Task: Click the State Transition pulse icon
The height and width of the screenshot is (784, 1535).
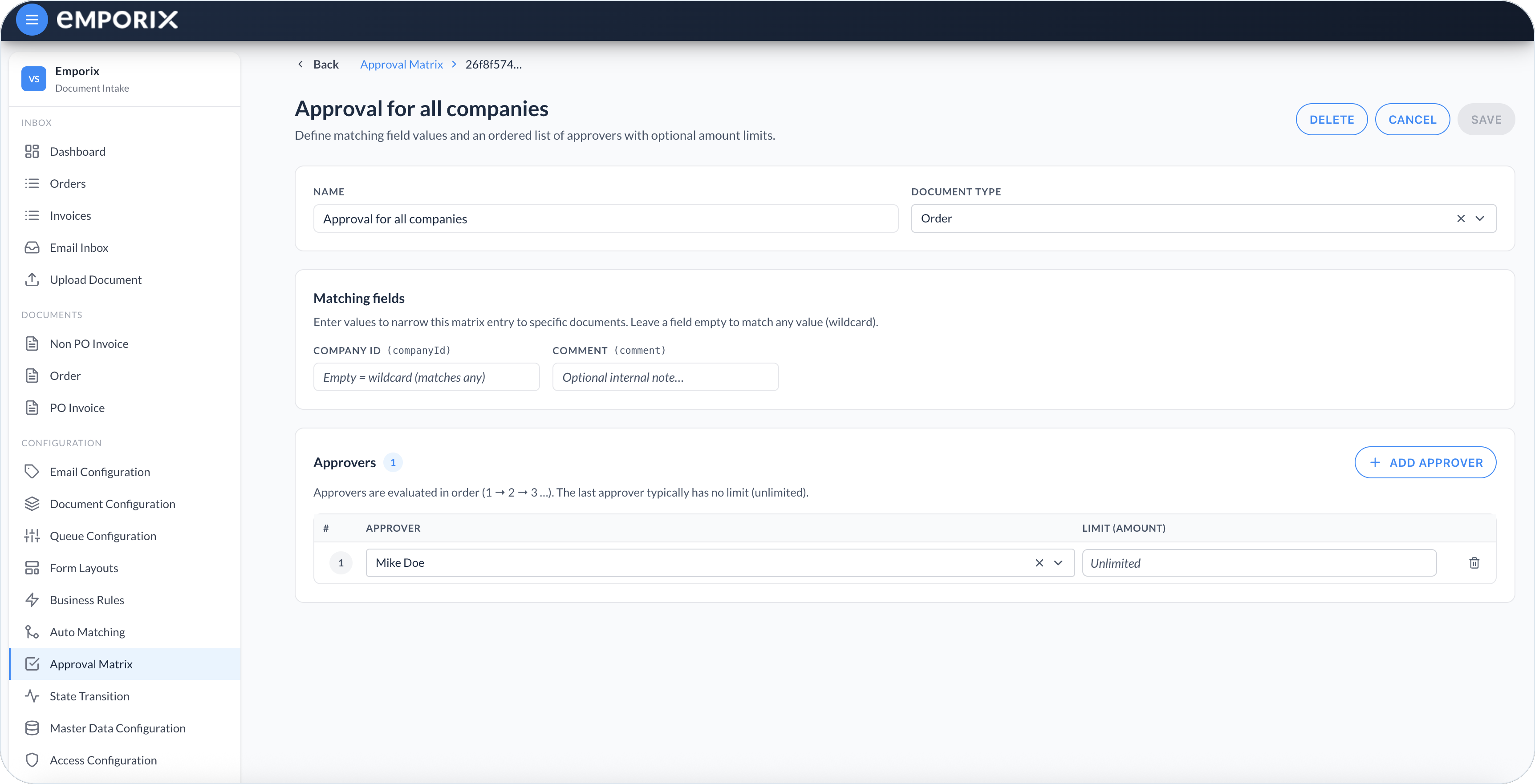Action: click(x=32, y=696)
